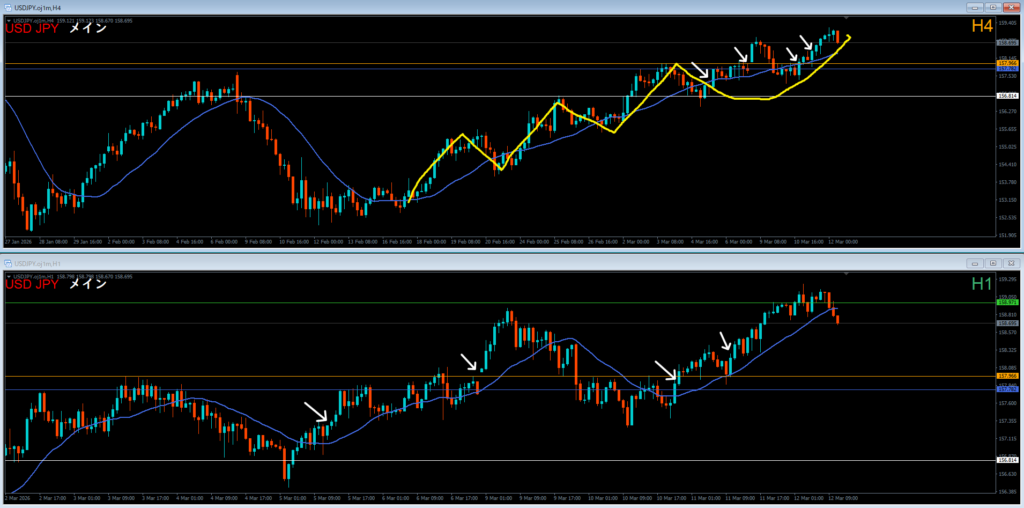Image resolution: width=1024 pixels, height=508 pixels.
Task: Close the USDJPY H1 chart window
Action: click(x=1010, y=262)
